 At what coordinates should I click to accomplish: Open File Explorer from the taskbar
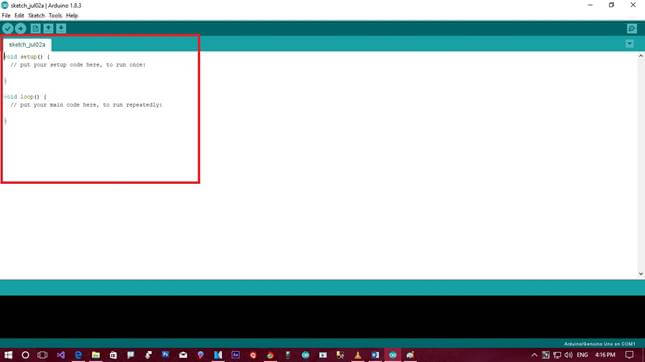[95, 355]
